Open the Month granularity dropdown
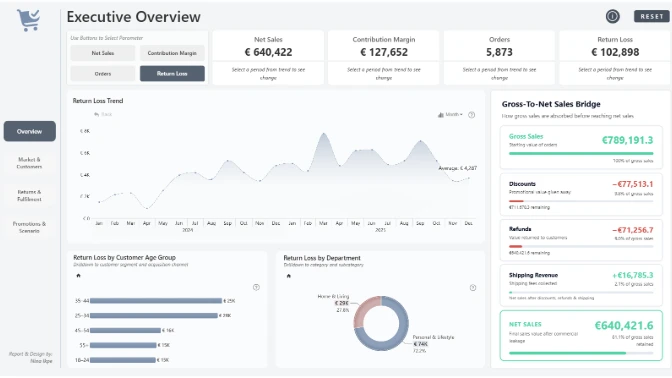This screenshot has width=672, height=378. (450, 115)
